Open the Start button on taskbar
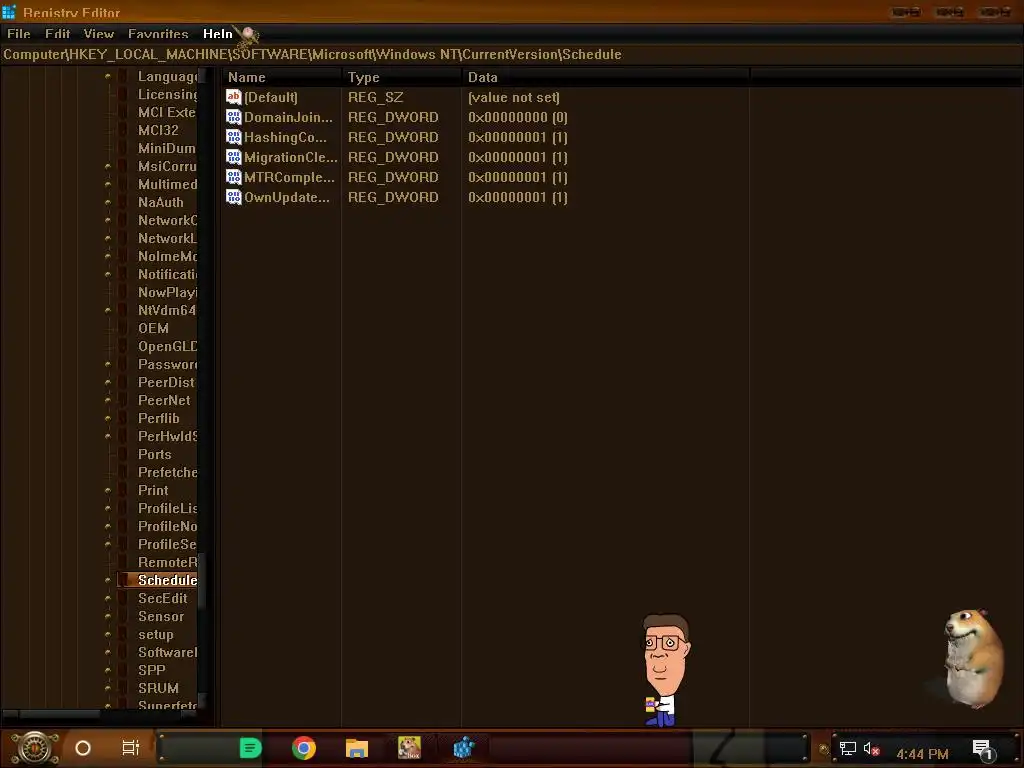Image resolution: width=1024 pixels, height=768 pixels. (x=35, y=748)
